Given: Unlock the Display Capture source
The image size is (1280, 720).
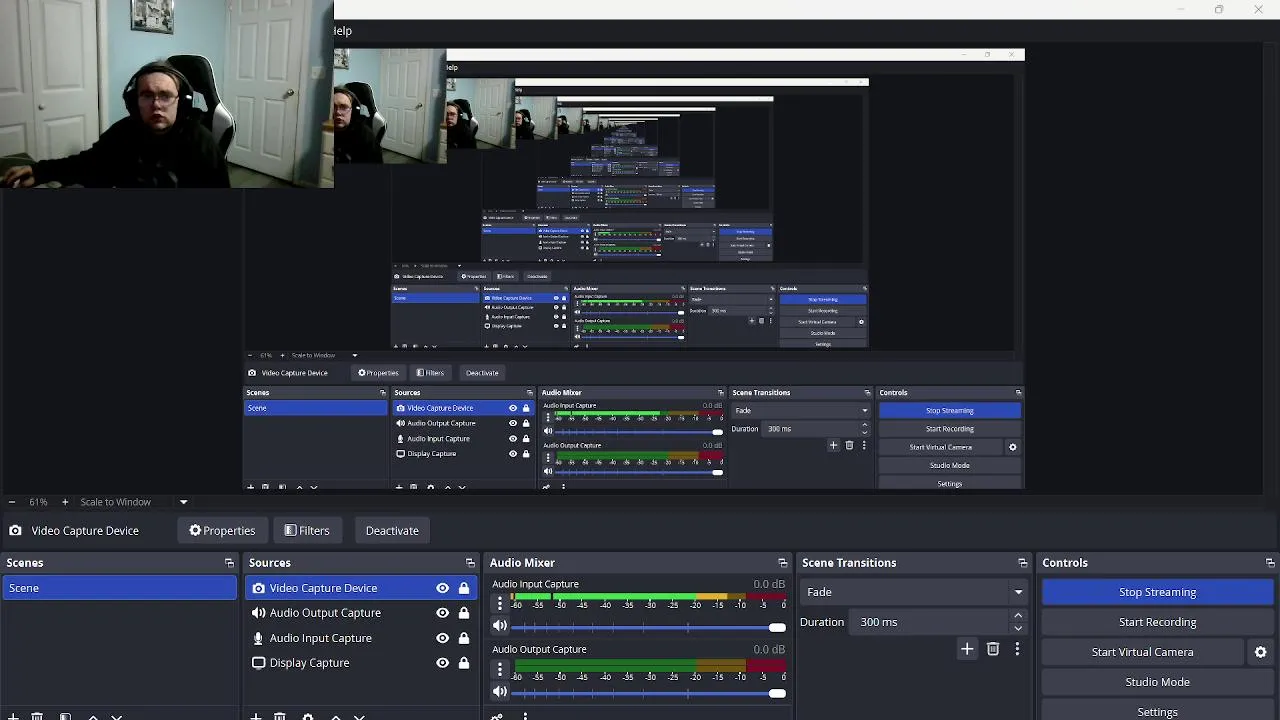Looking at the screenshot, I should pos(464,663).
